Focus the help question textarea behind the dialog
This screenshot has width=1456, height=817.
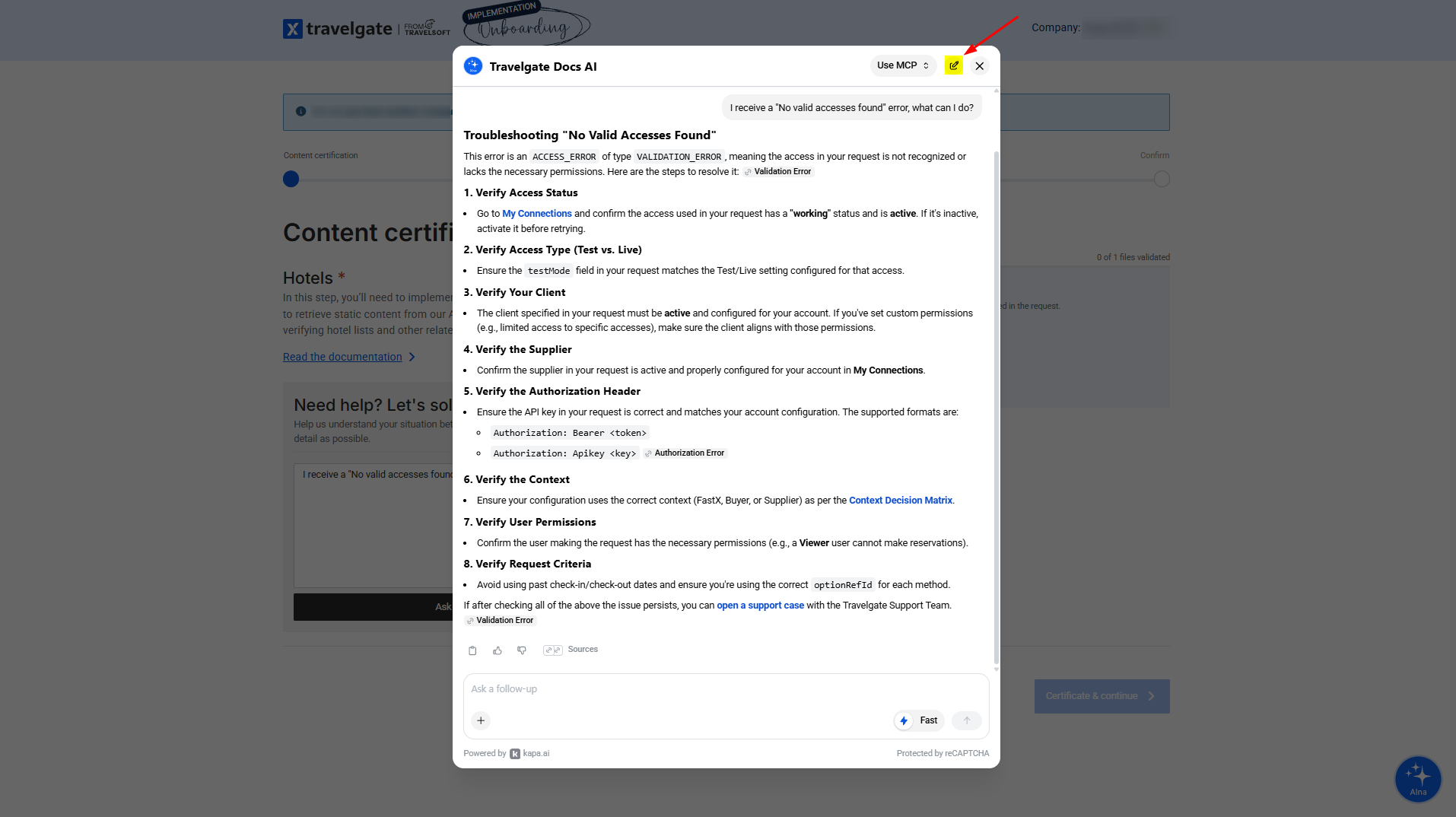[374, 526]
